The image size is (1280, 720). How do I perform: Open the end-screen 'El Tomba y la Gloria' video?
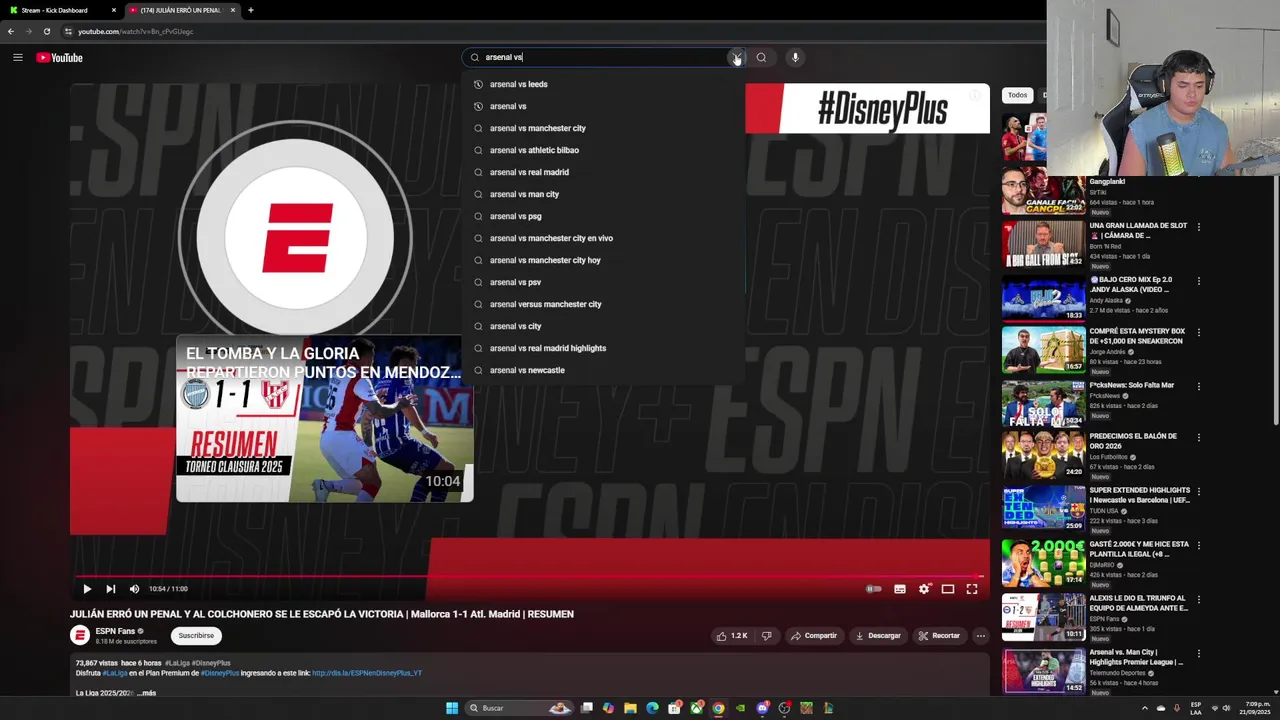pos(325,419)
